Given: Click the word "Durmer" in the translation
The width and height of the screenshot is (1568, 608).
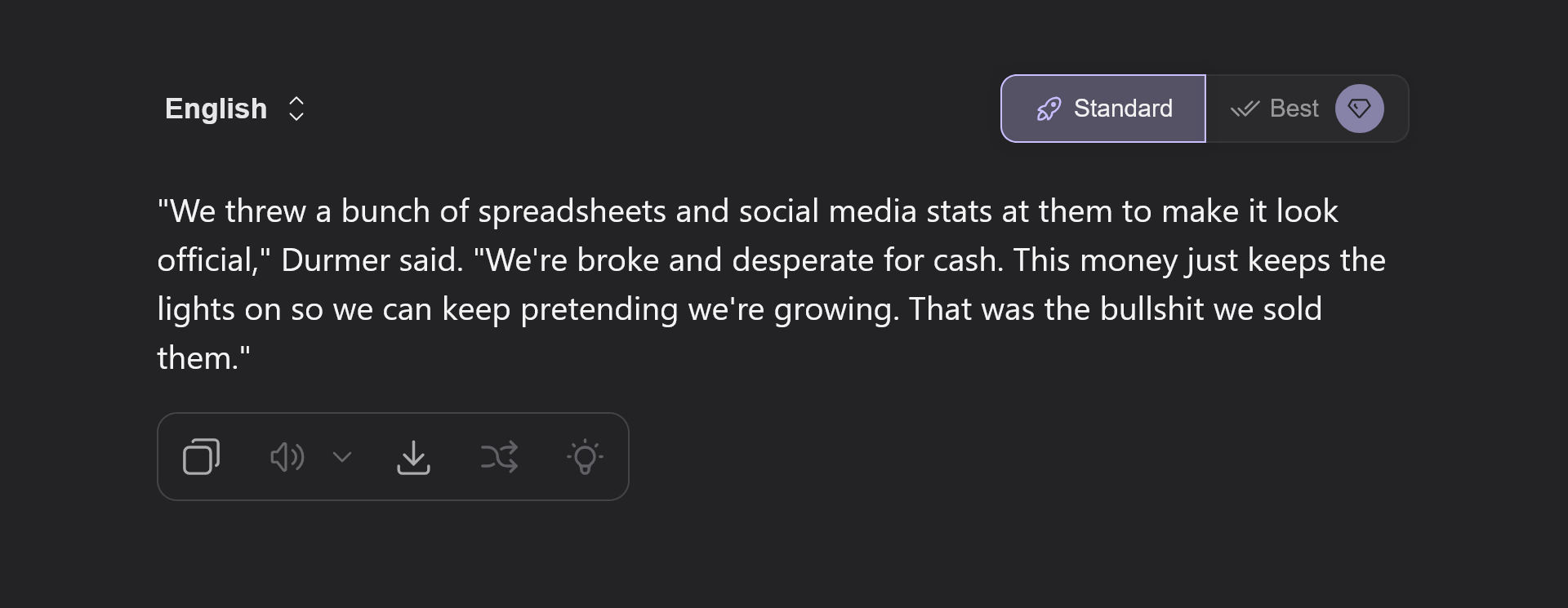Looking at the screenshot, I should tap(335, 260).
